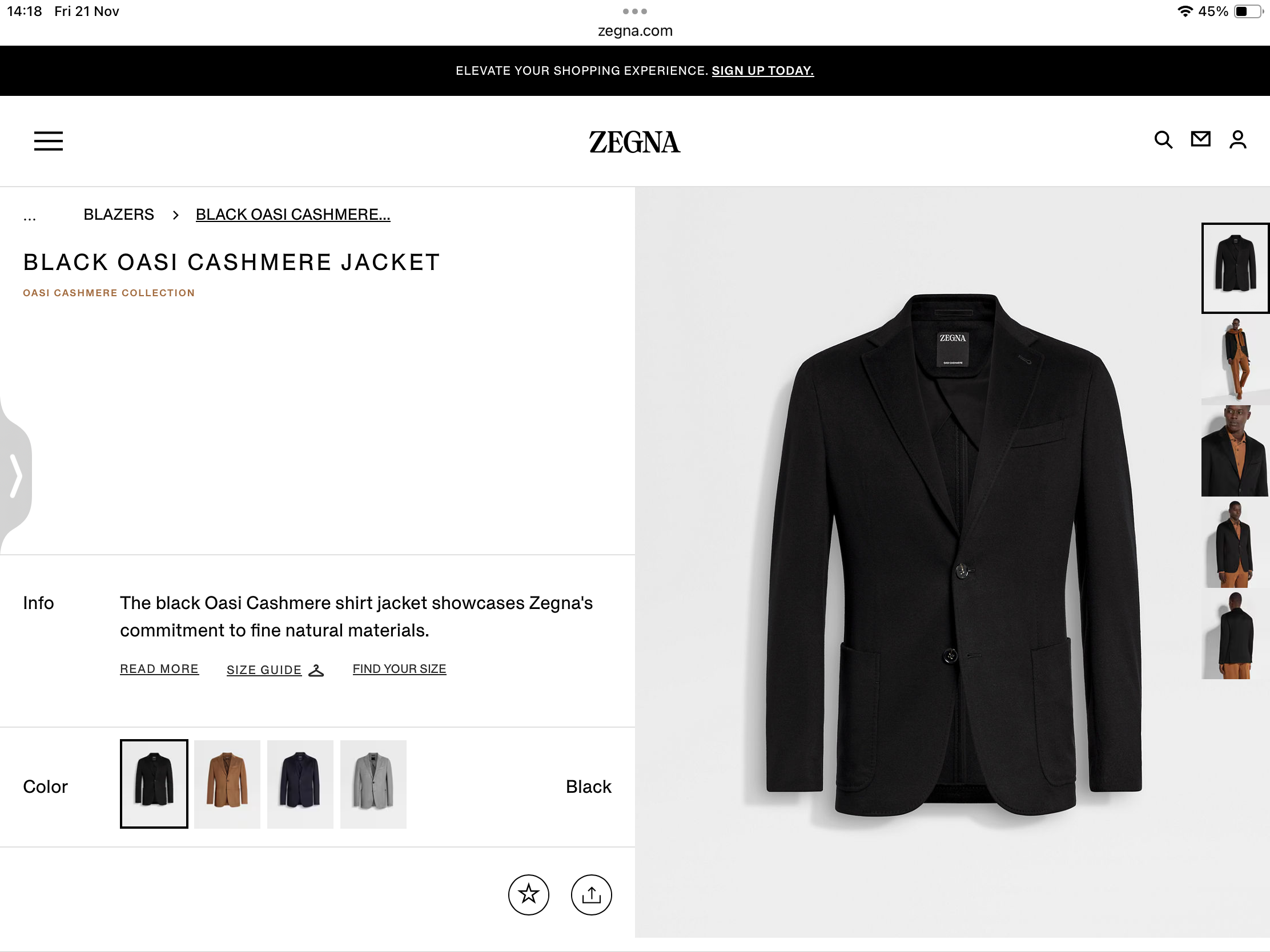Open the hamburger navigation menu
Image resolution: width=1270 pixels, height=952 pixels.
[48, 141]
